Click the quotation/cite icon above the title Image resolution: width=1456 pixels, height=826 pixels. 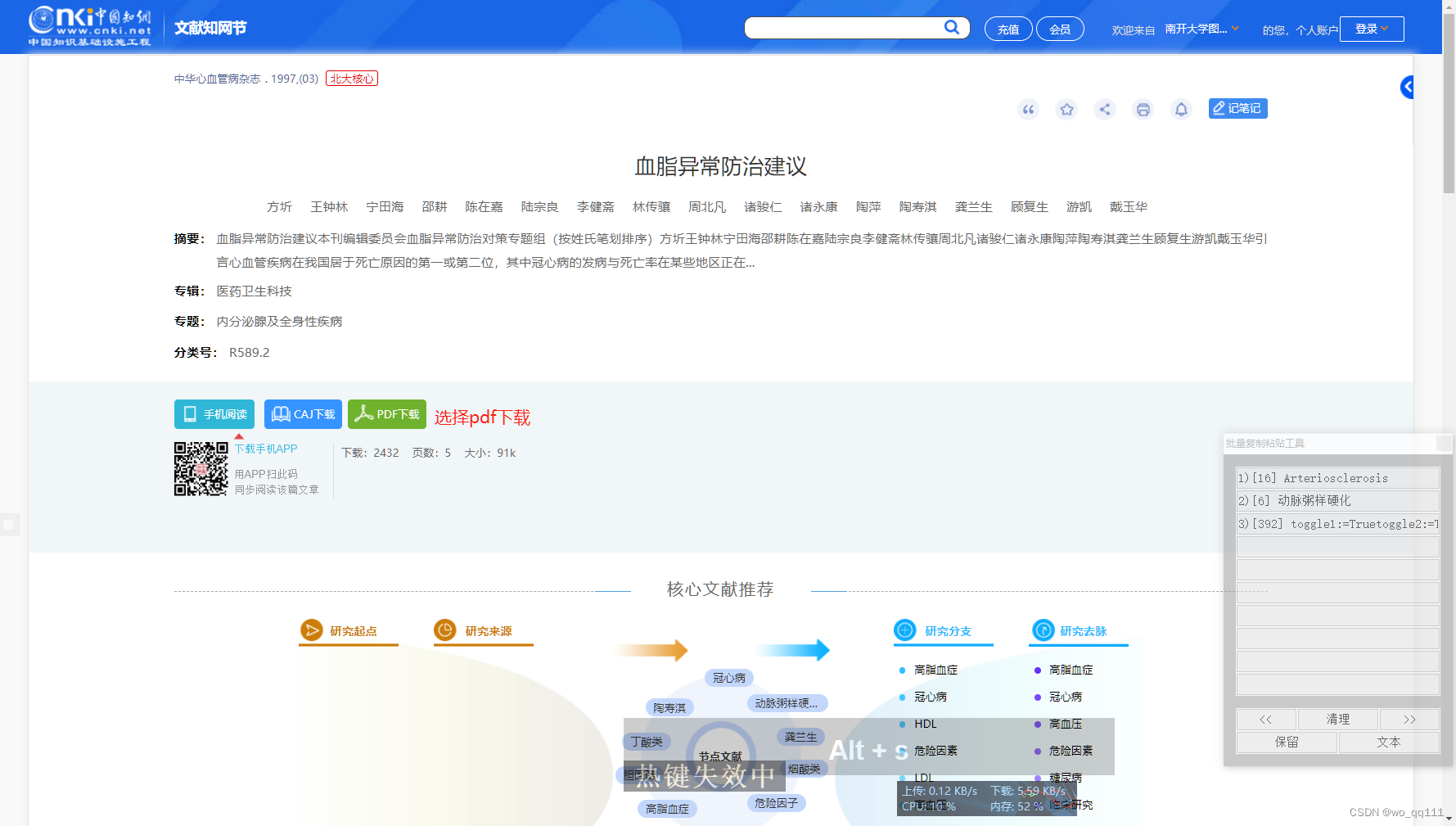(x=1029, y=109)
